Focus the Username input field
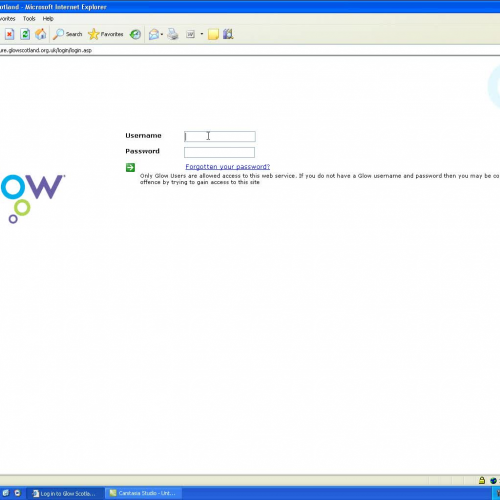This screenshot has height=500, width=500. 220,136
